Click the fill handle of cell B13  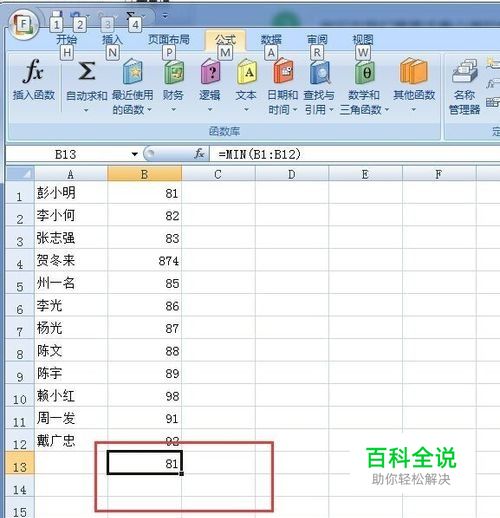(x=182, y=473)
